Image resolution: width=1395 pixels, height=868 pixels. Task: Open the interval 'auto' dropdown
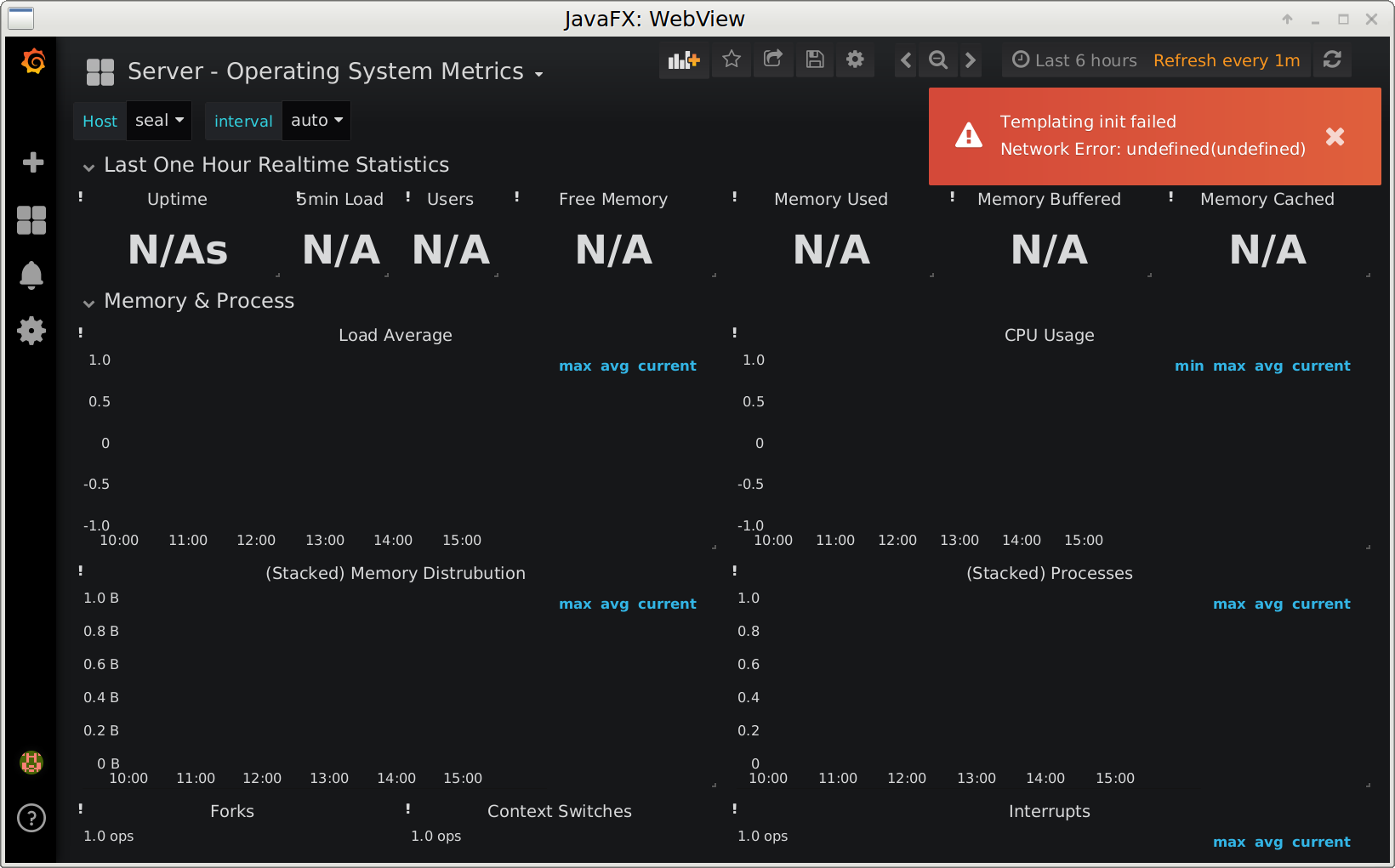tap(316, 120)
